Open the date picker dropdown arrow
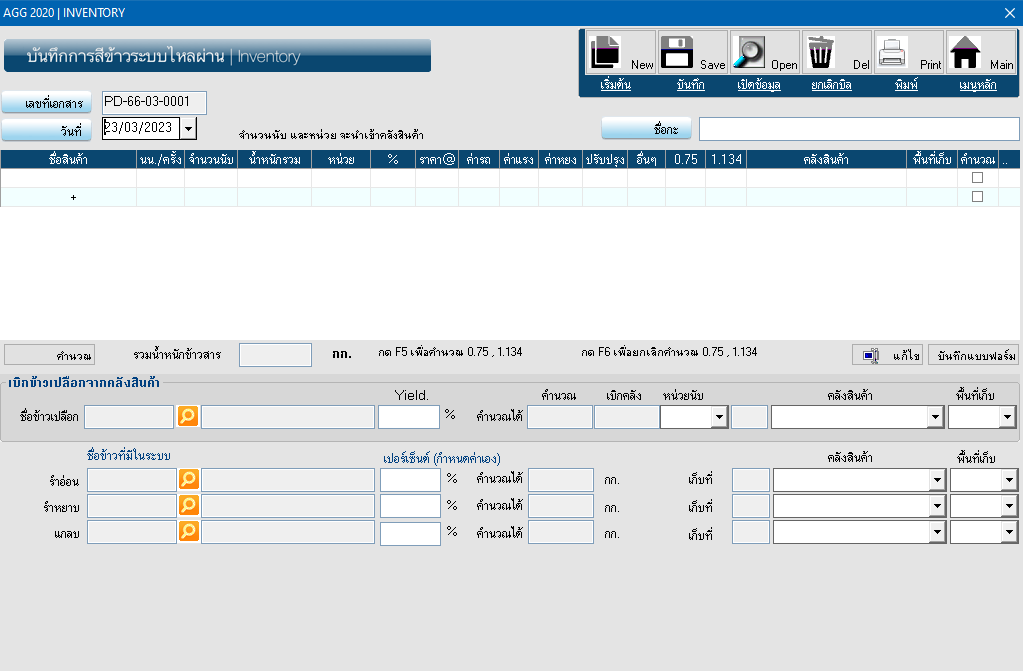This screenshot has width=1024, height=672. (x=189, y=129)
